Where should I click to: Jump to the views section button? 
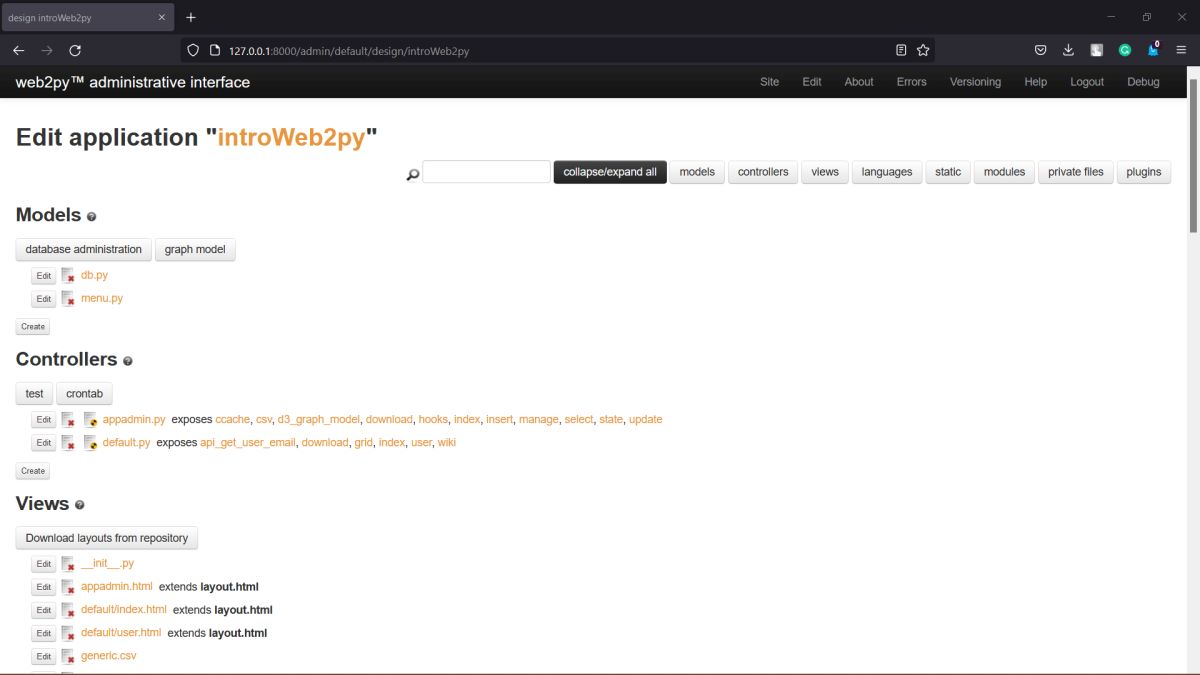coord(825,172)
